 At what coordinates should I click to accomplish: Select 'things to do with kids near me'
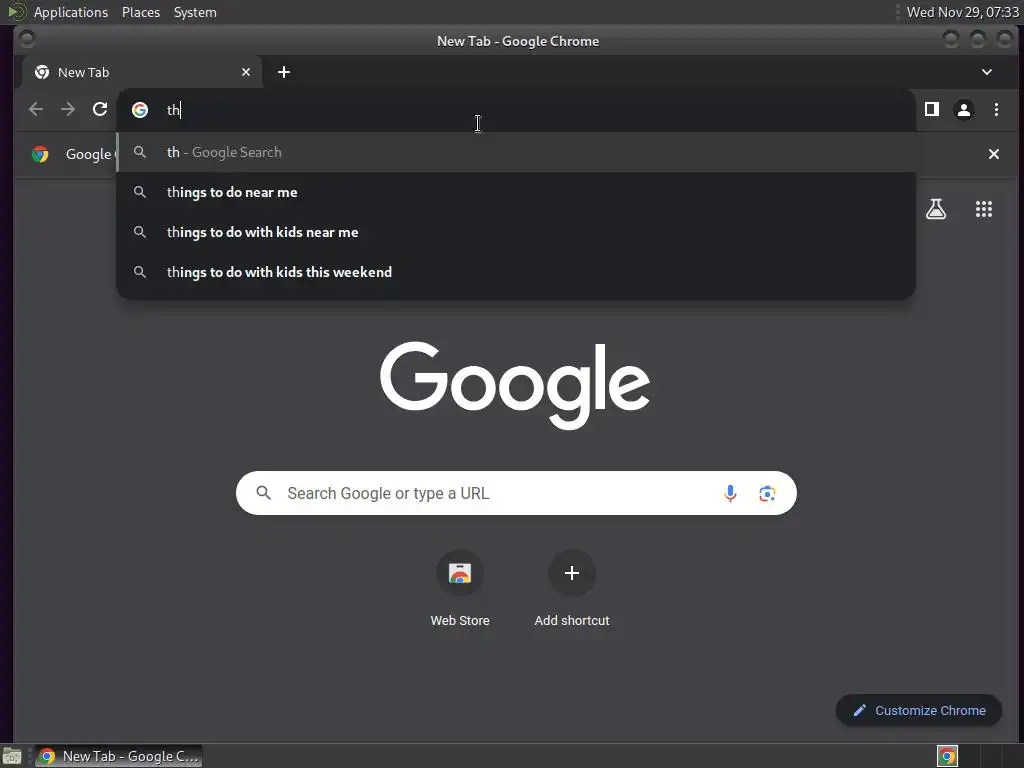[516, 232]
